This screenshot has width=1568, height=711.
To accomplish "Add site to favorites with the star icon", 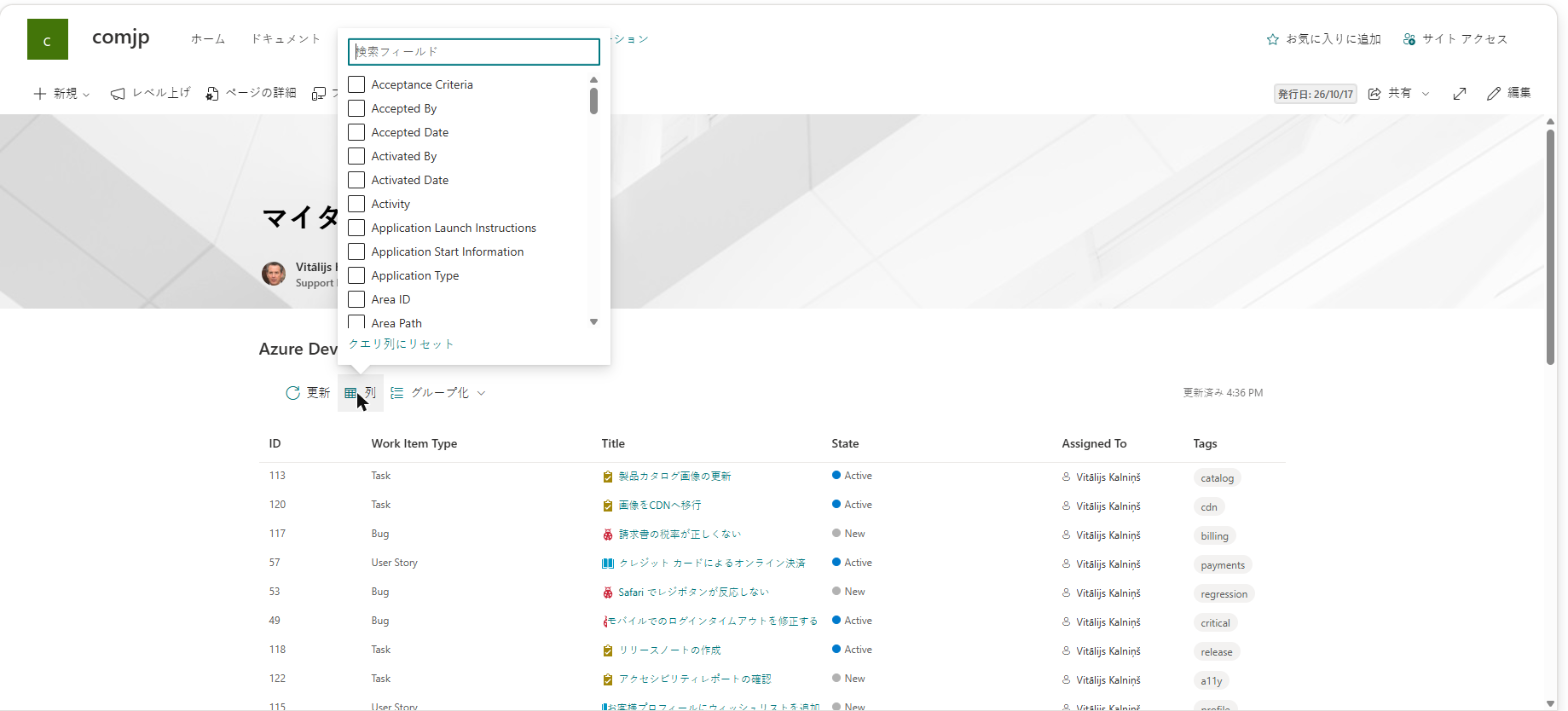I will click(x=1272, y=39).
